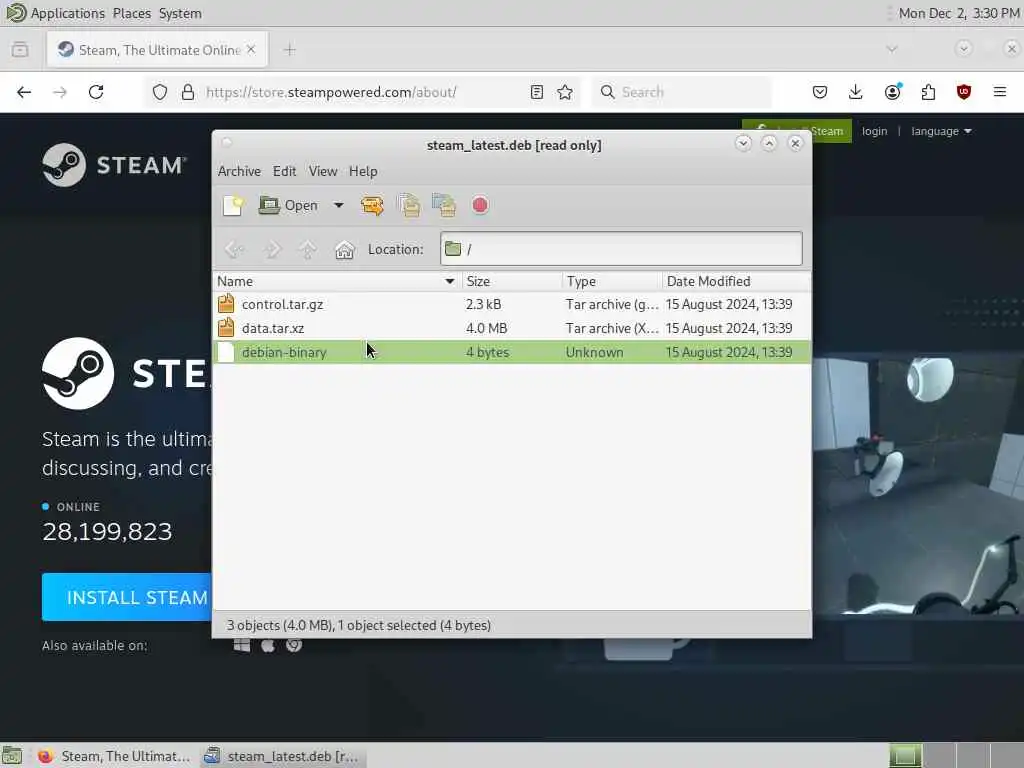The height and width of the screenshot is (768, 1024).
Task: Open the View menu in archive manager
Action: [323, 171]
